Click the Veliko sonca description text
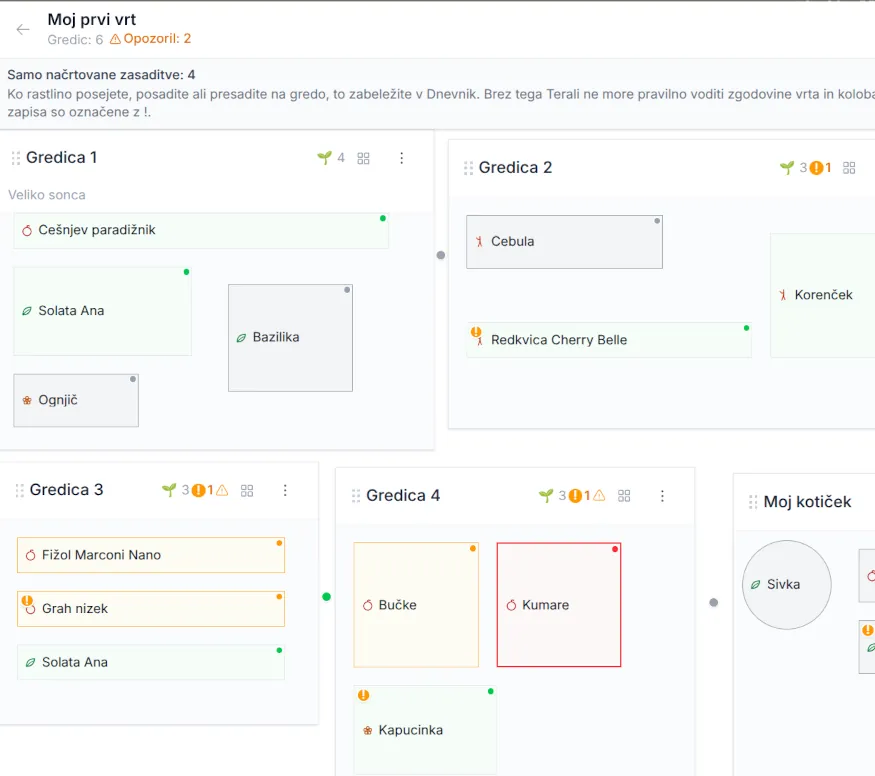Screen dimensions: 875x776 click(x=47, y=195)
